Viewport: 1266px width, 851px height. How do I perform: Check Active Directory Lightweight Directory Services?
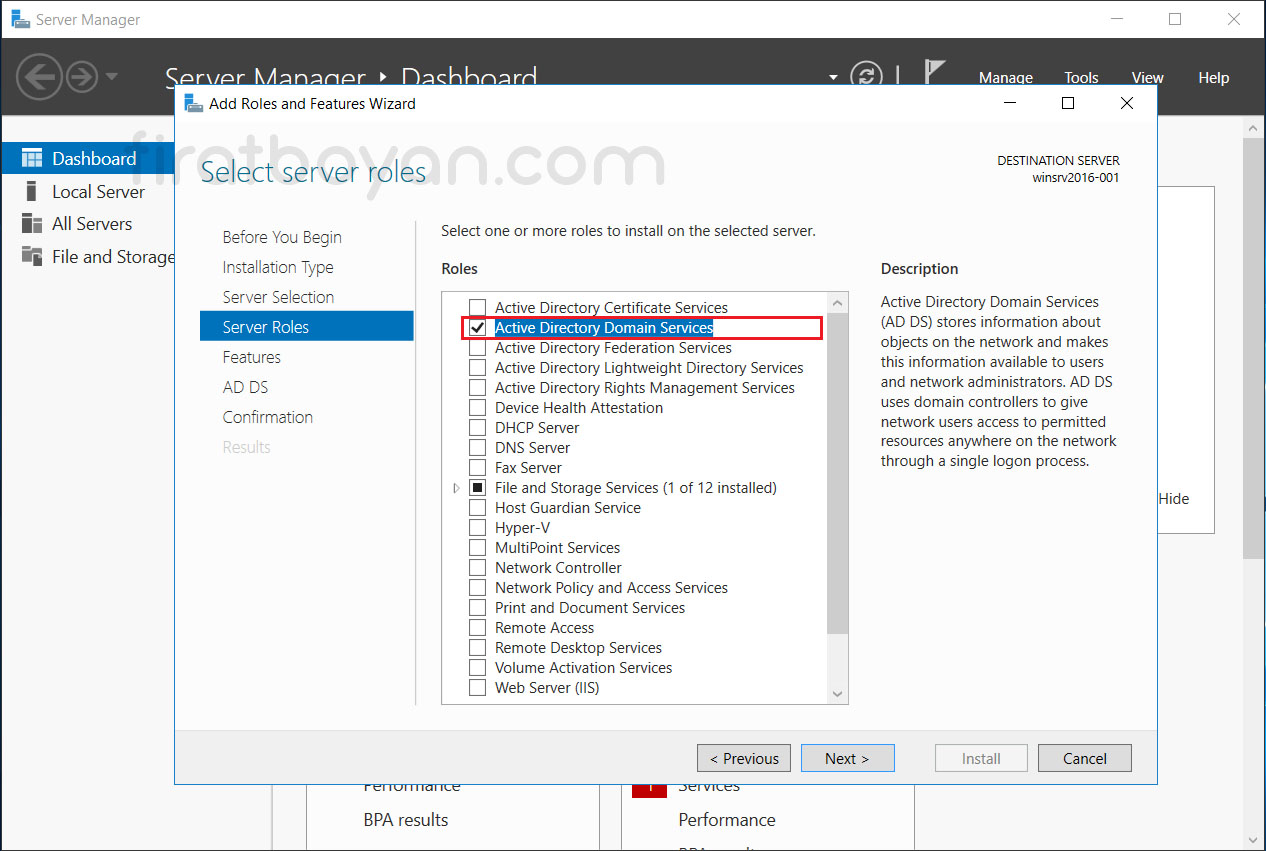click(x=478, y=368)
